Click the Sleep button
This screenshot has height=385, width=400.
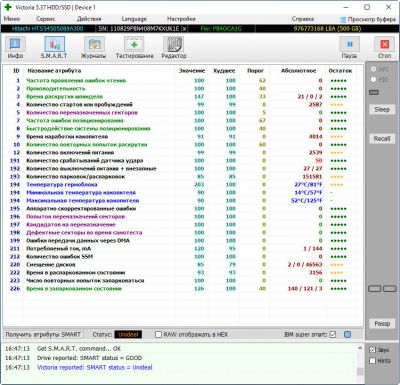[382, 109]
